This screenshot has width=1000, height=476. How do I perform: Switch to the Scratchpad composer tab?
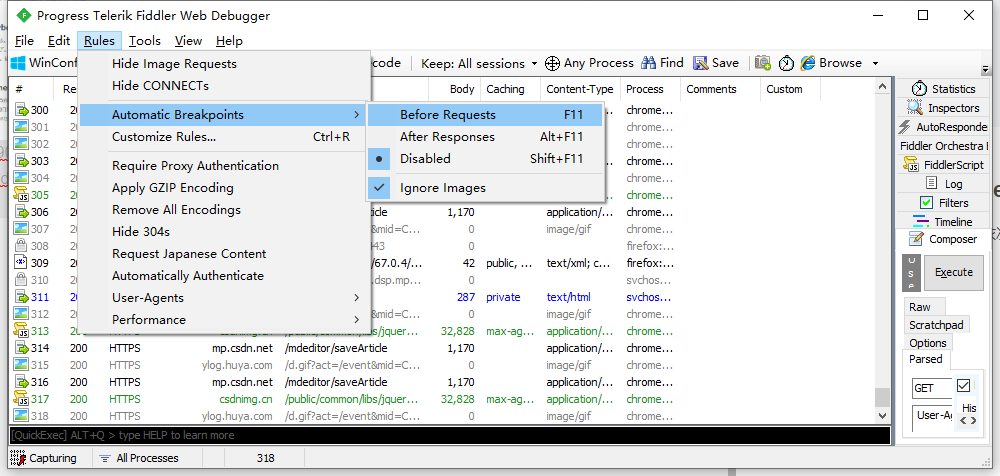[x=936, y=325]
